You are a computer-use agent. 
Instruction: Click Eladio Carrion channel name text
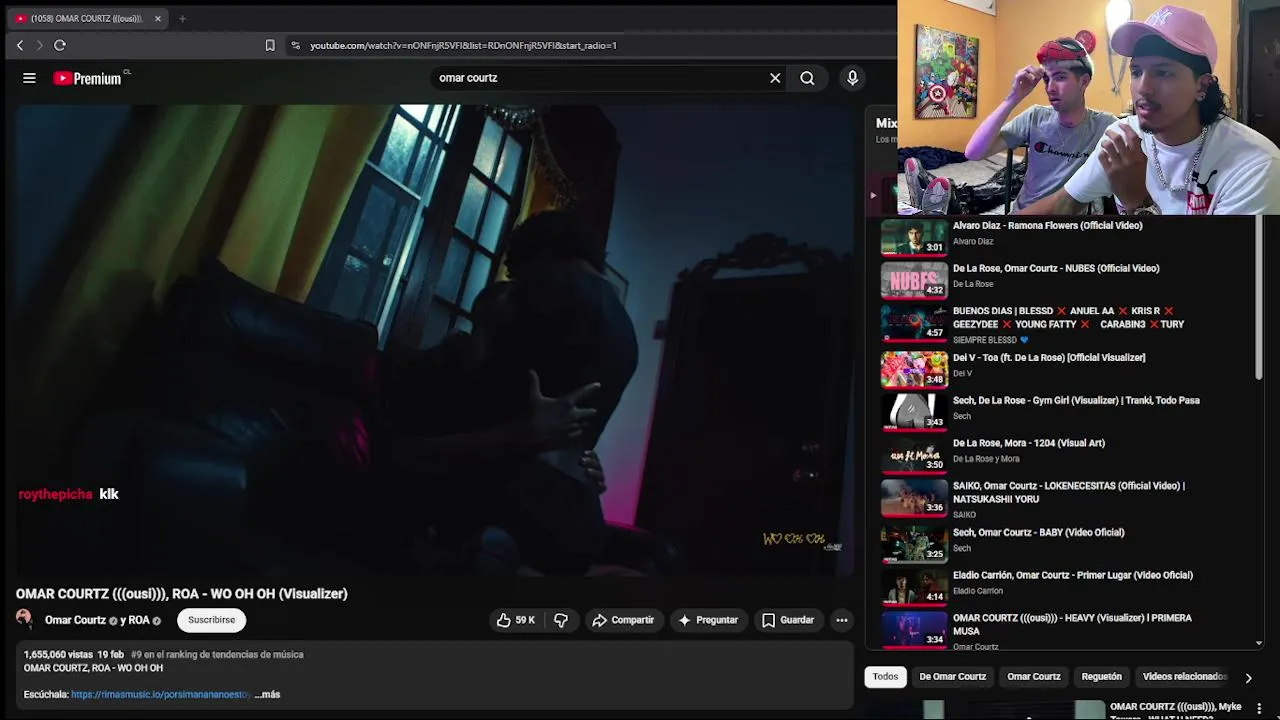978,591
